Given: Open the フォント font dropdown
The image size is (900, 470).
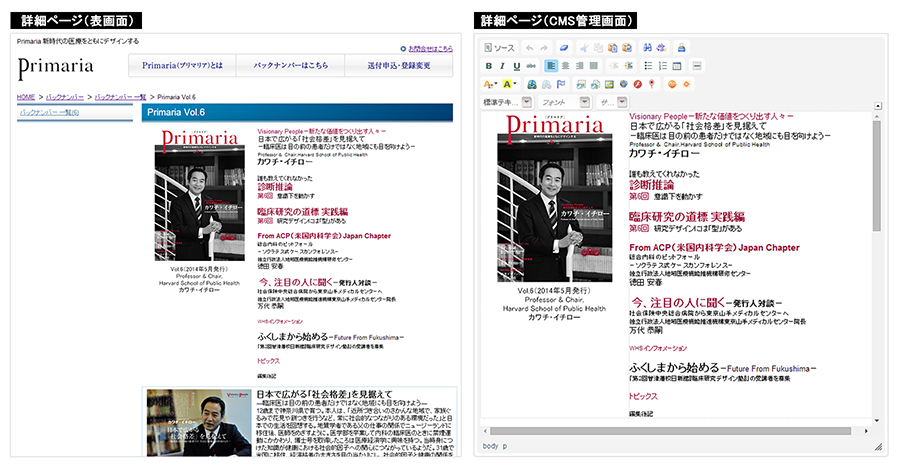Looking at the screenshot, I should pos(565,103).
